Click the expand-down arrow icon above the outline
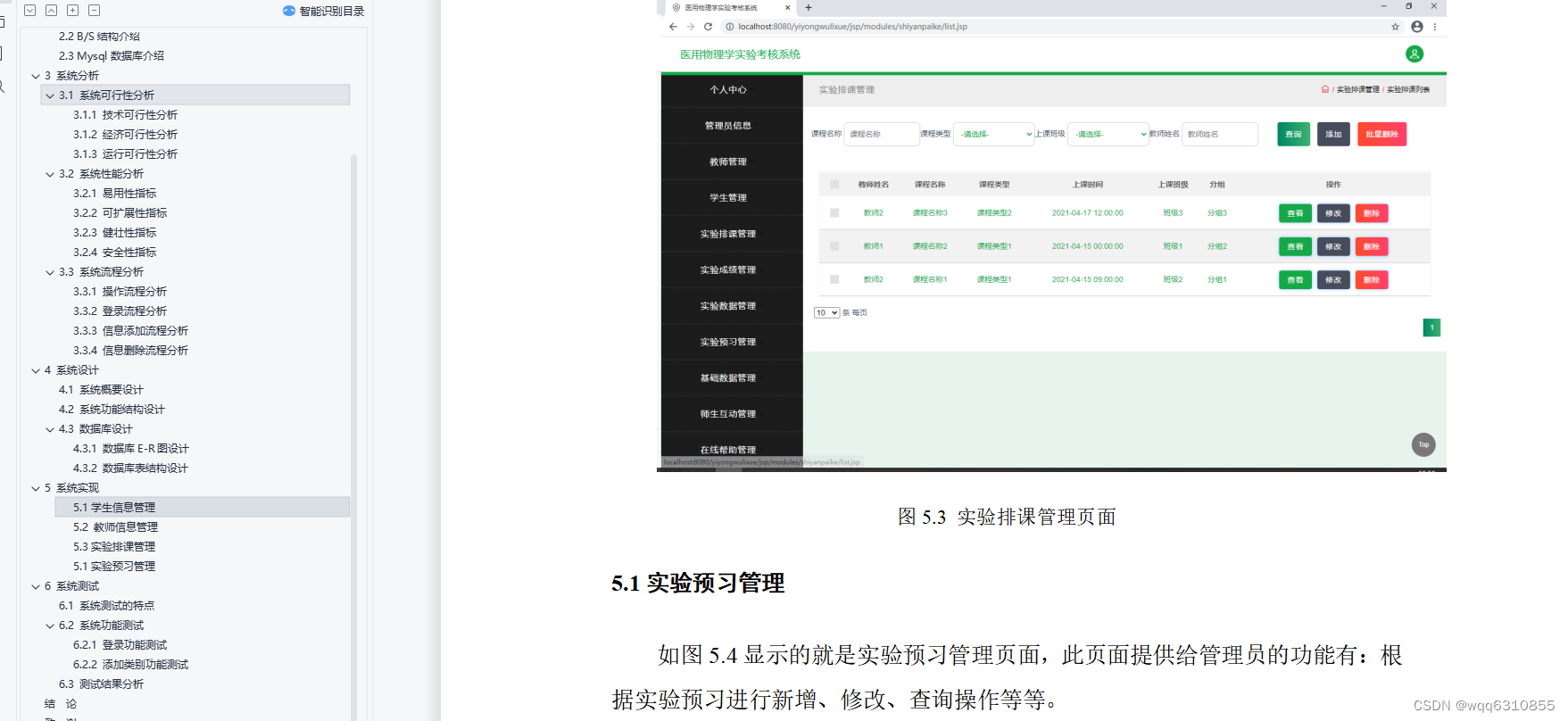Screen dimensions: 1568x721 pos(30,11)
